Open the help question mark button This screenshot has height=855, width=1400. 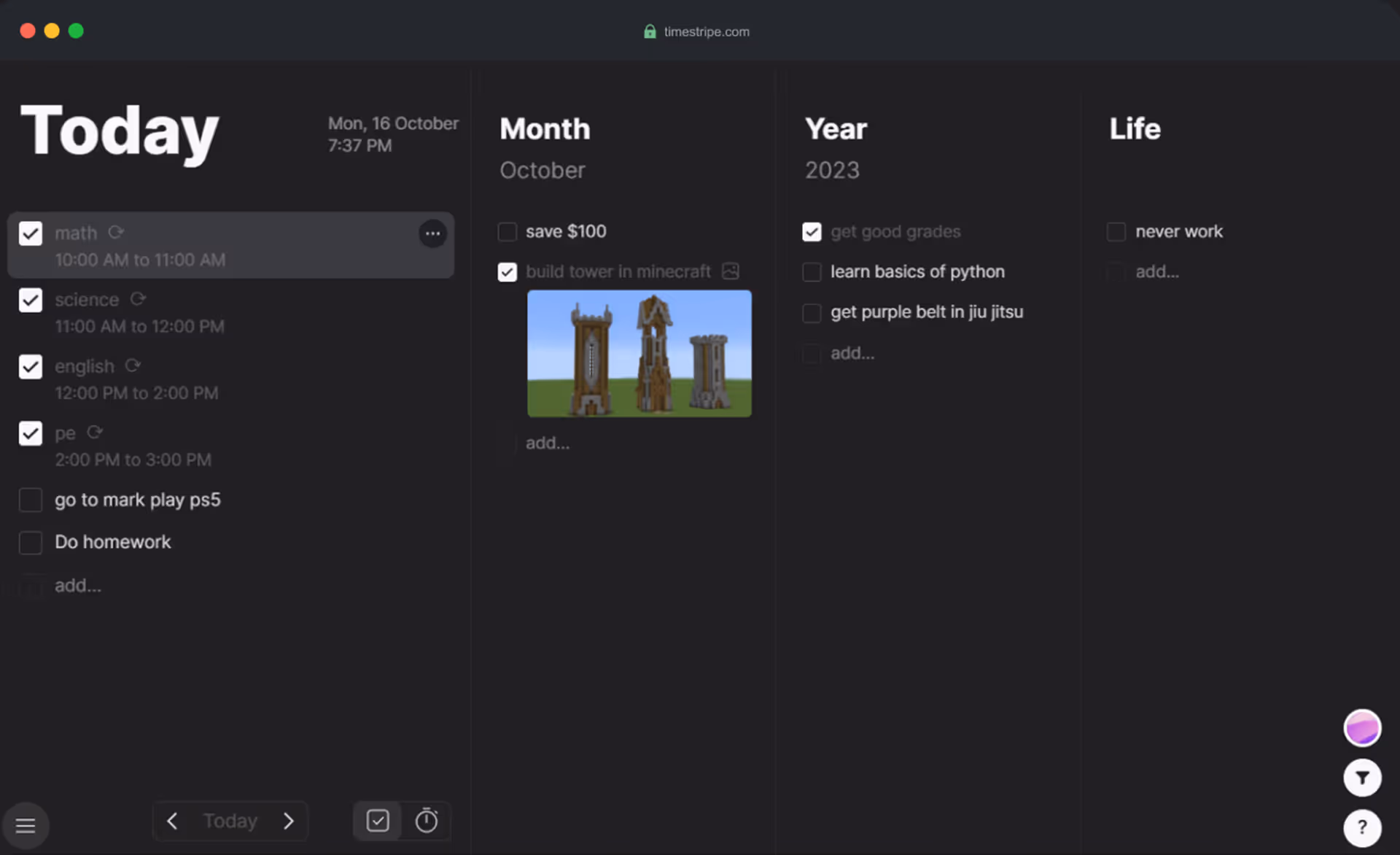1362,827
